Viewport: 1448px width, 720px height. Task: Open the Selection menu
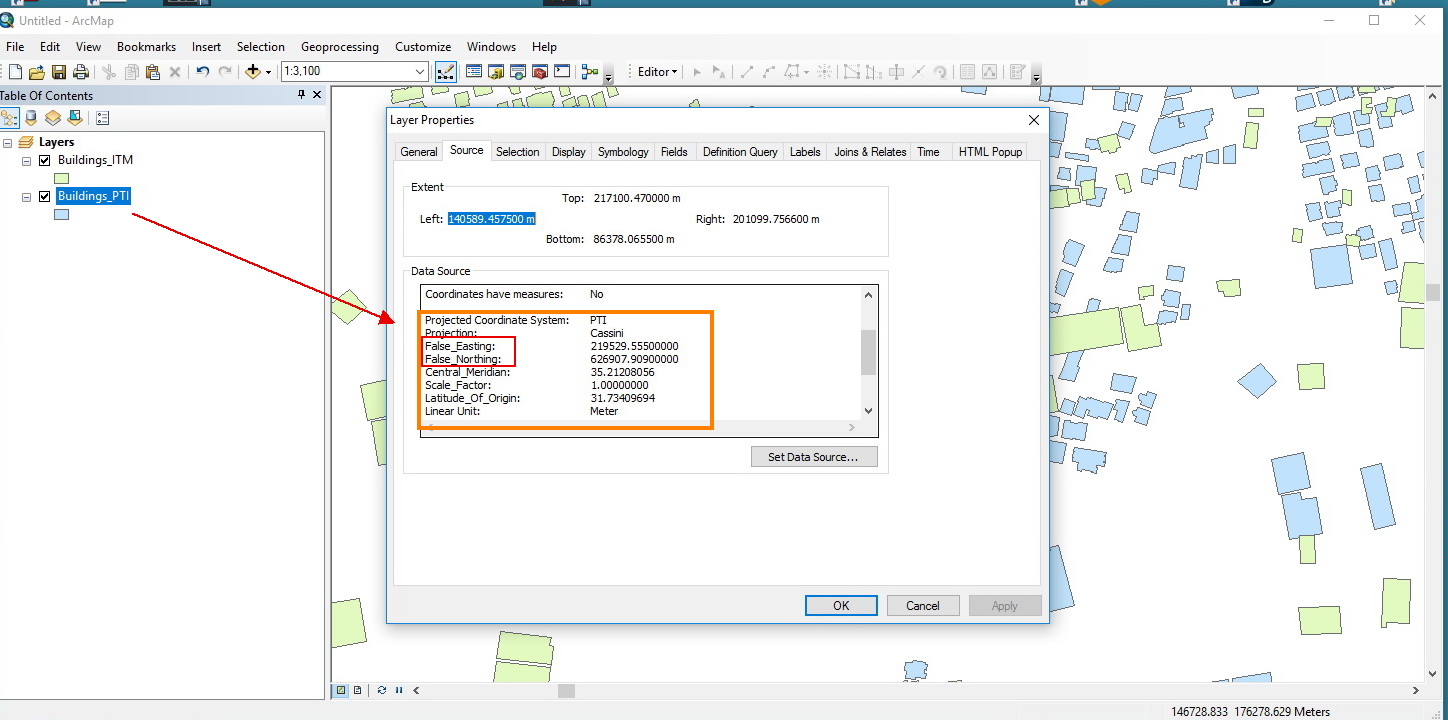tap(261, 47)
